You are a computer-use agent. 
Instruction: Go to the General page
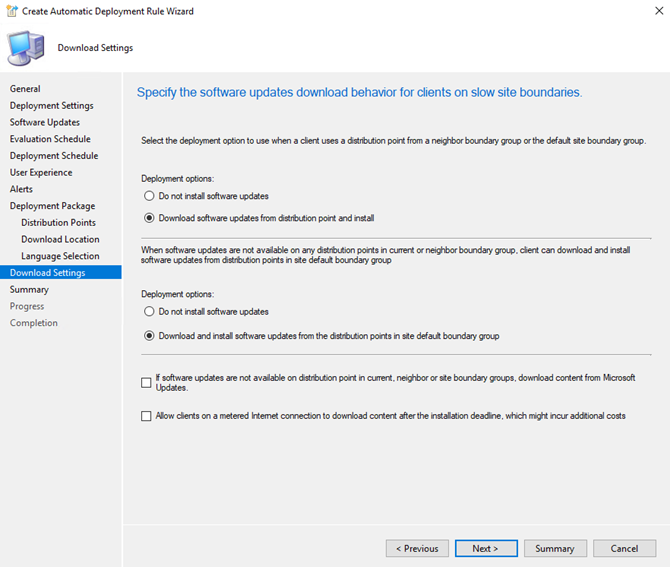25,89
